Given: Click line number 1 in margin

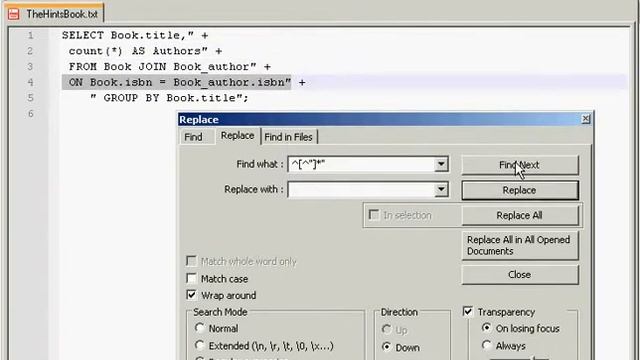Looking at the screenshot, I should click(x=31, y=36).
